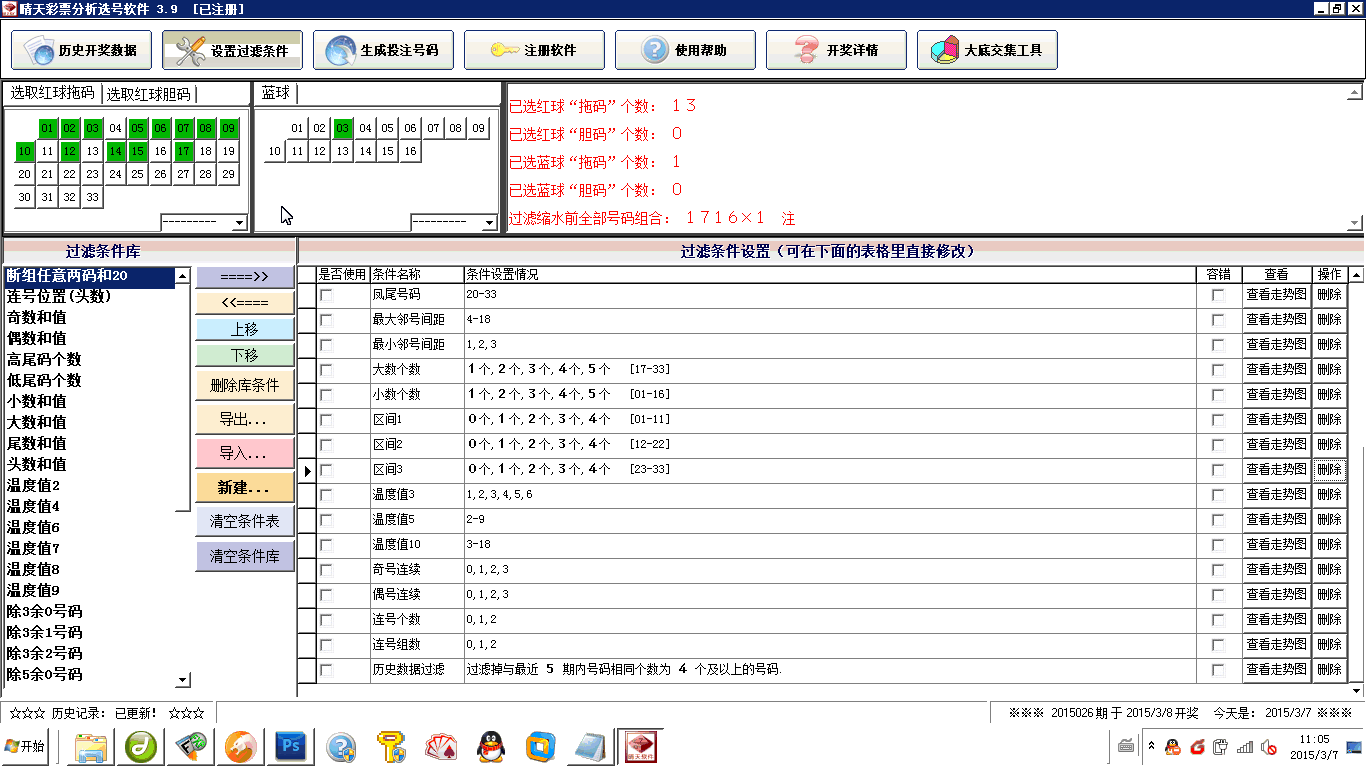Open 使用帮助 question mark icon
Viewport: 1366px width, 768px height.
(654, 50)
